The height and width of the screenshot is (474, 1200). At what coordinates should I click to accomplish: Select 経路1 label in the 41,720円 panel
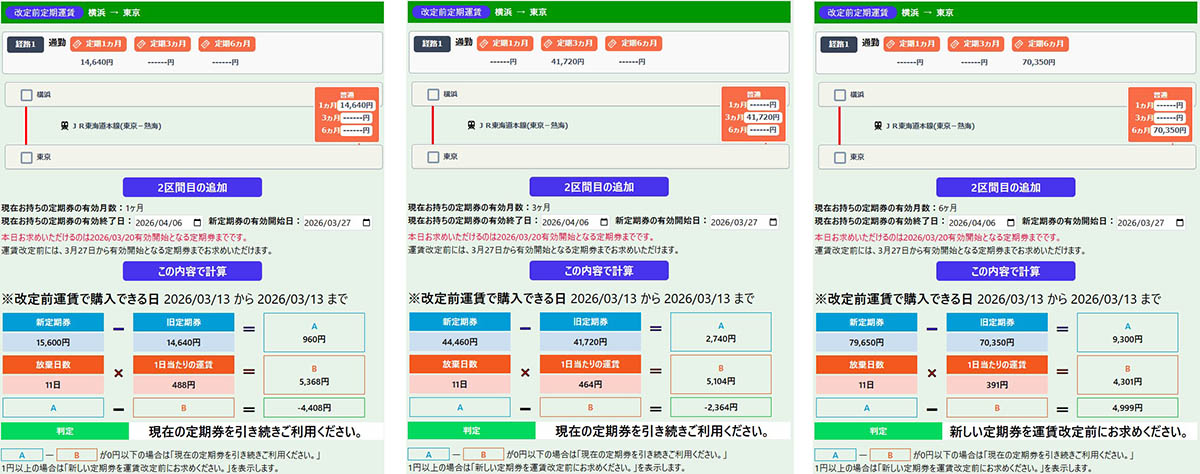pos(432,45)
